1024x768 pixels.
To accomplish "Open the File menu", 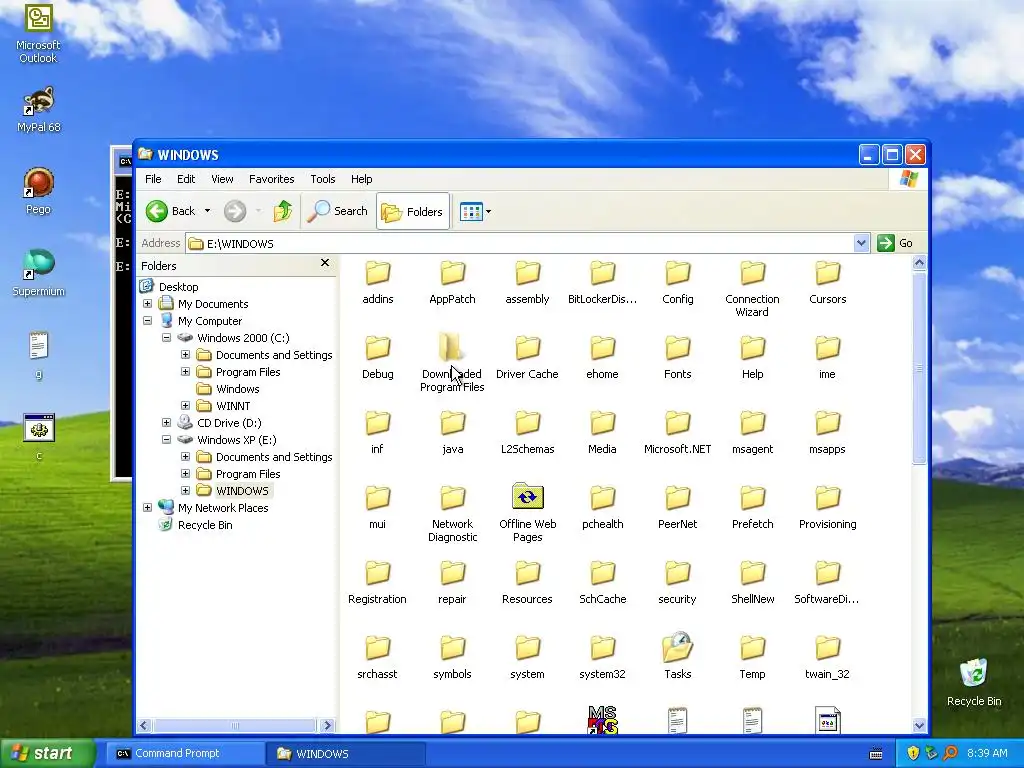I will click(x=153, y=179).
